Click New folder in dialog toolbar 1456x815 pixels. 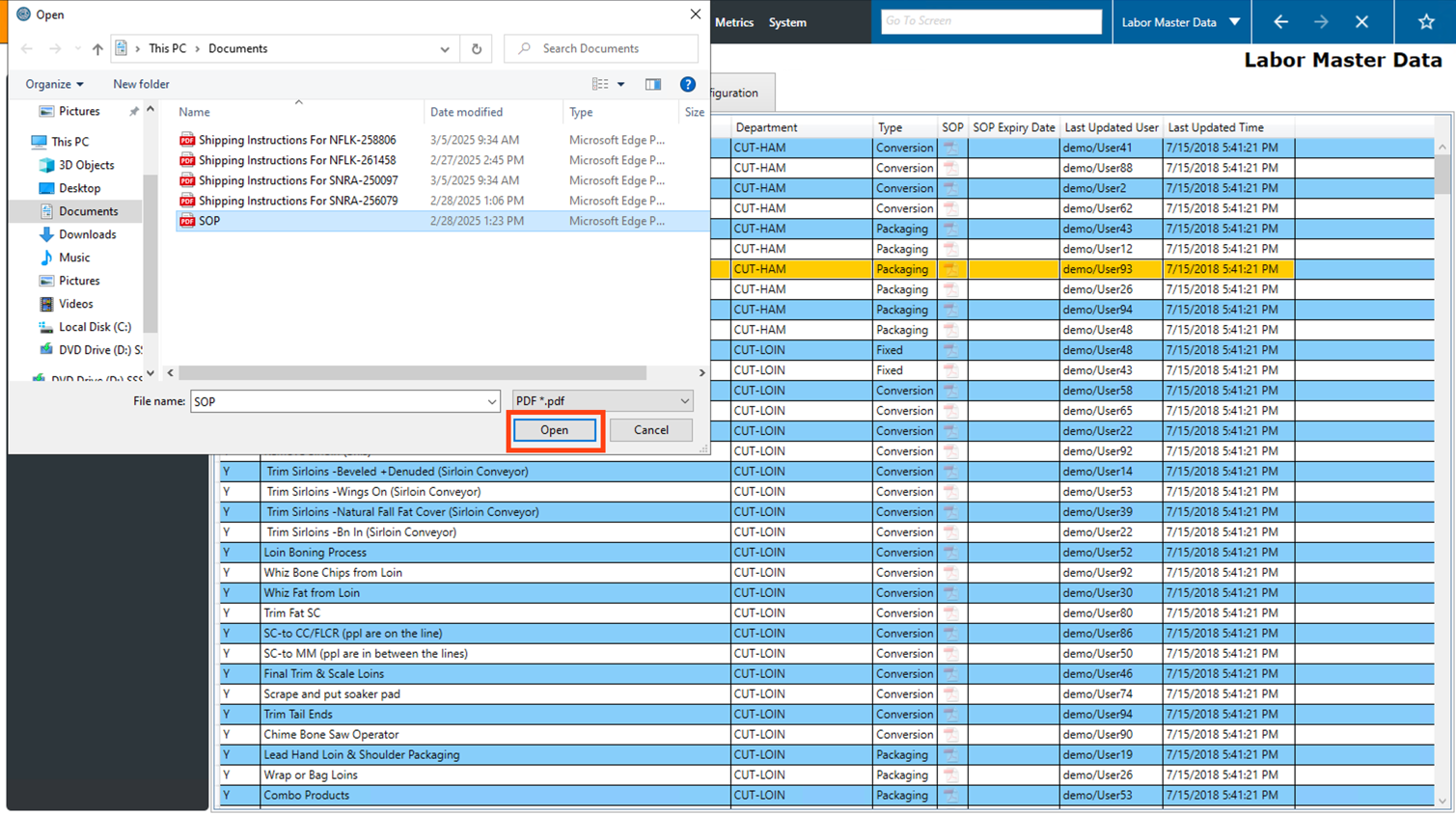pyautogui.click(x=141, y=84)
